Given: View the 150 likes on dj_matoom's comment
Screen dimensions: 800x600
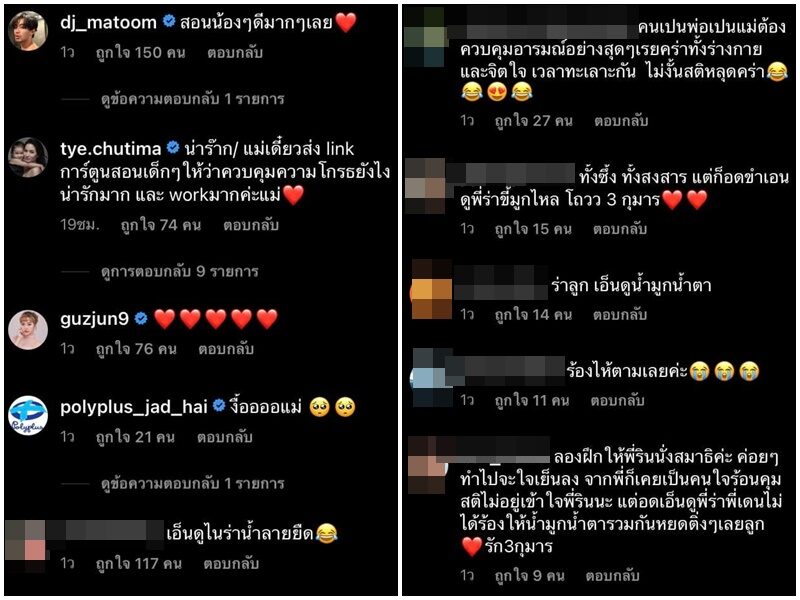Looking at the screenshot, I should [140, 53].
